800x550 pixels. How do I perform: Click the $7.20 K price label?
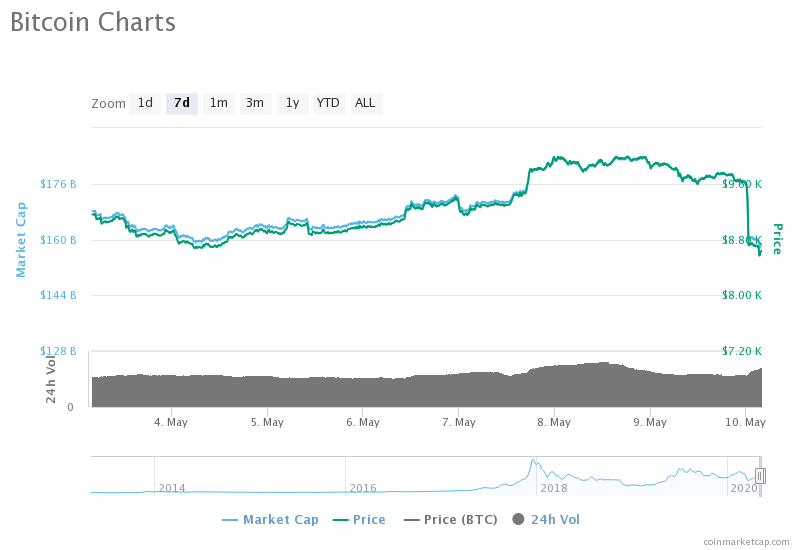(742, 351)
